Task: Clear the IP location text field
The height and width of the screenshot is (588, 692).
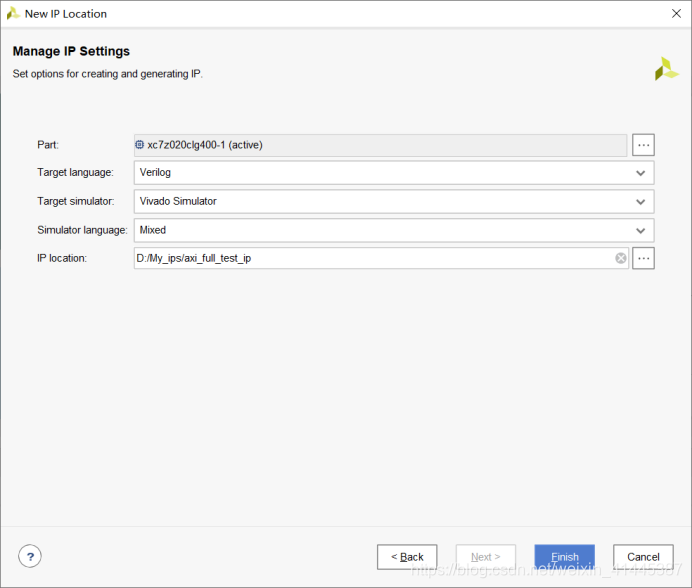Action: click(x=620, y=258)
